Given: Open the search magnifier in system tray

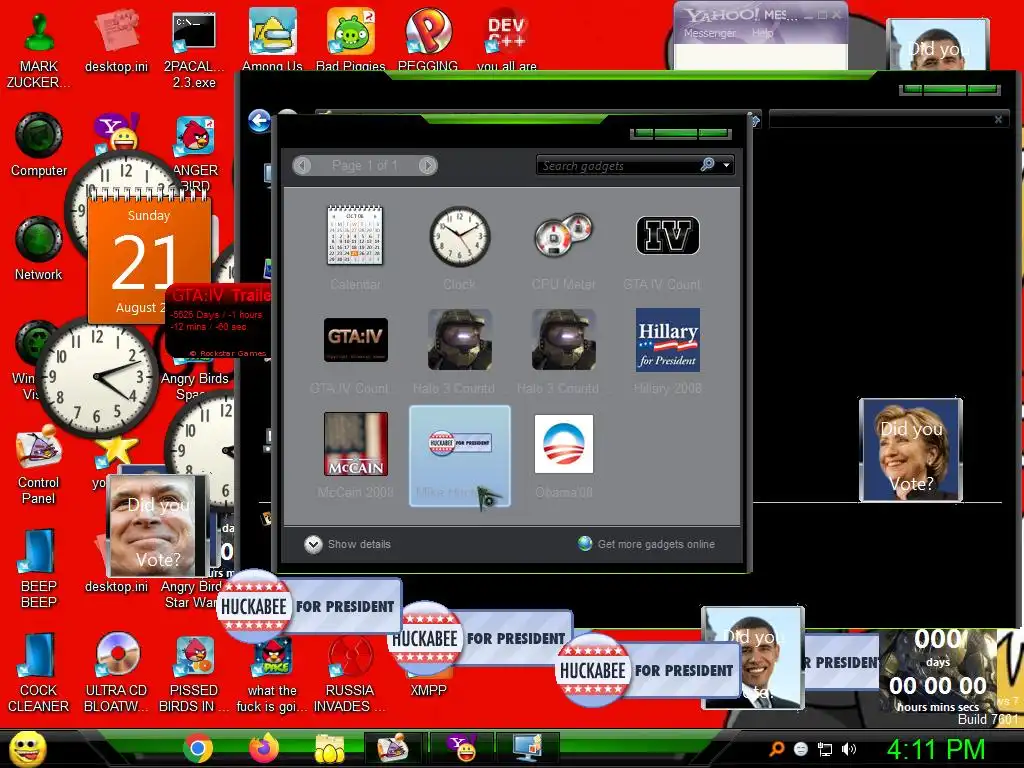Looking at the screenshot, I should click(776, 749).
